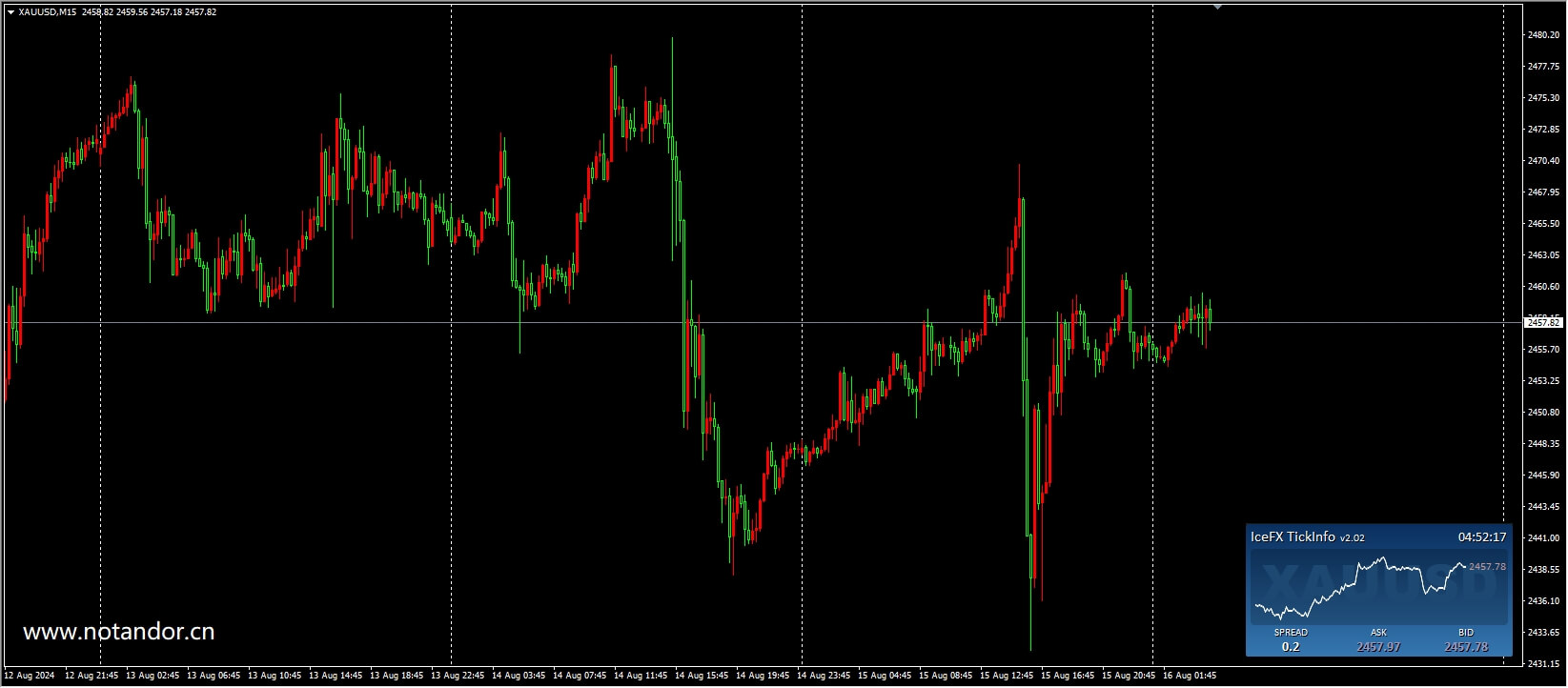Click the IceFX TickInfo panel title

point(1293,537)
